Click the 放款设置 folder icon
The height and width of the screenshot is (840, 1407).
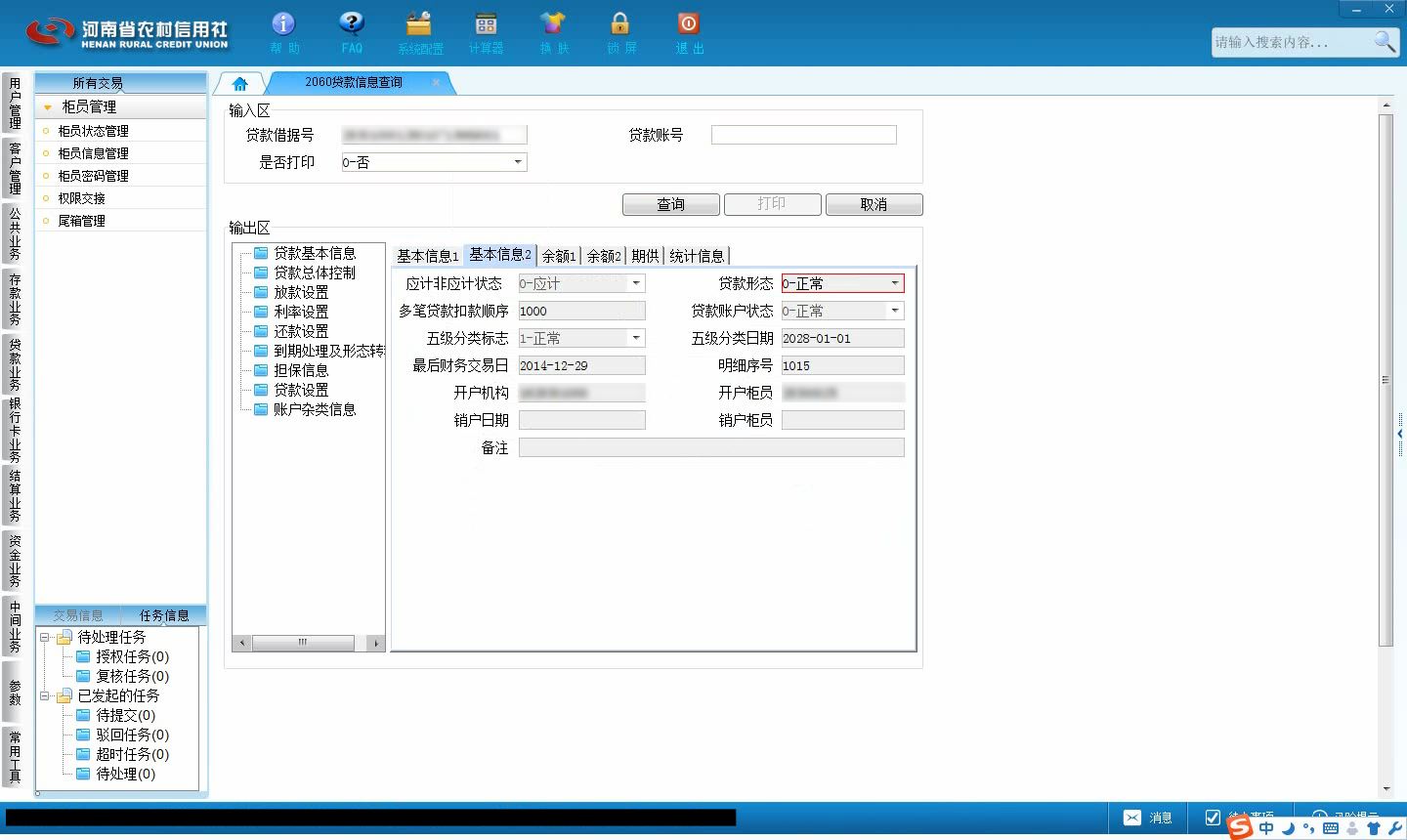(x=261, y=292)
